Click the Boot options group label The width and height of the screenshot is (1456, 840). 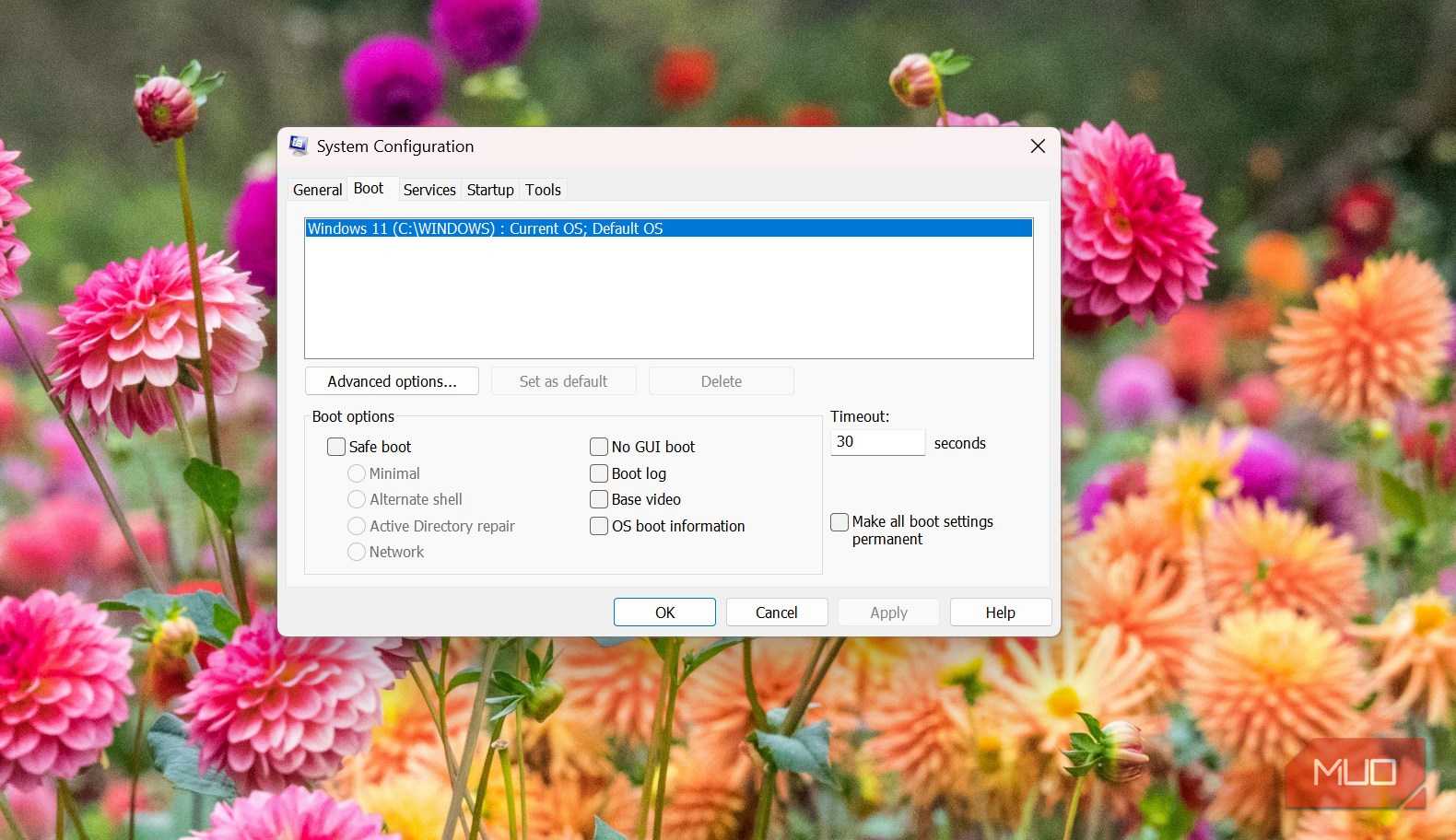(x=353, y=416)
